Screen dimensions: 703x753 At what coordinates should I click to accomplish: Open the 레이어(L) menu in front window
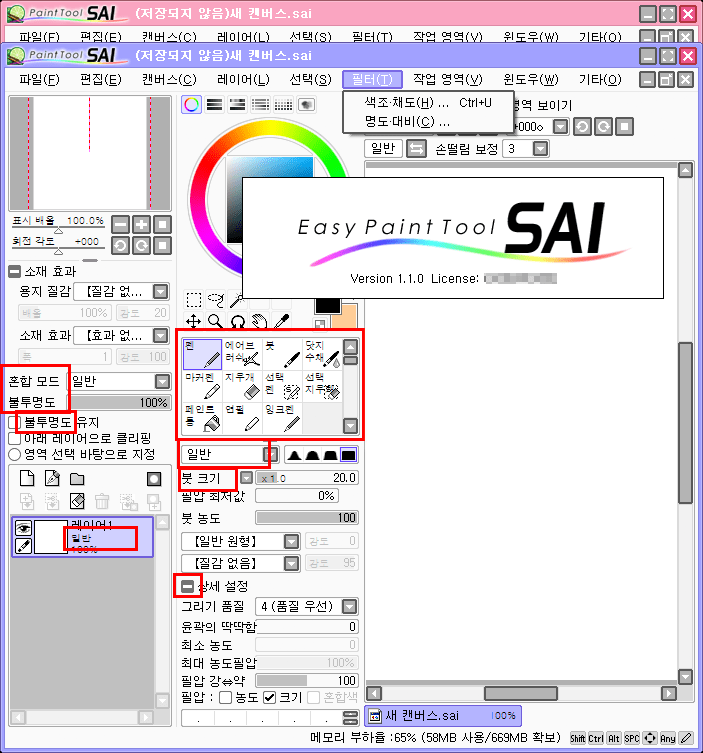click(x=243, y=79)
